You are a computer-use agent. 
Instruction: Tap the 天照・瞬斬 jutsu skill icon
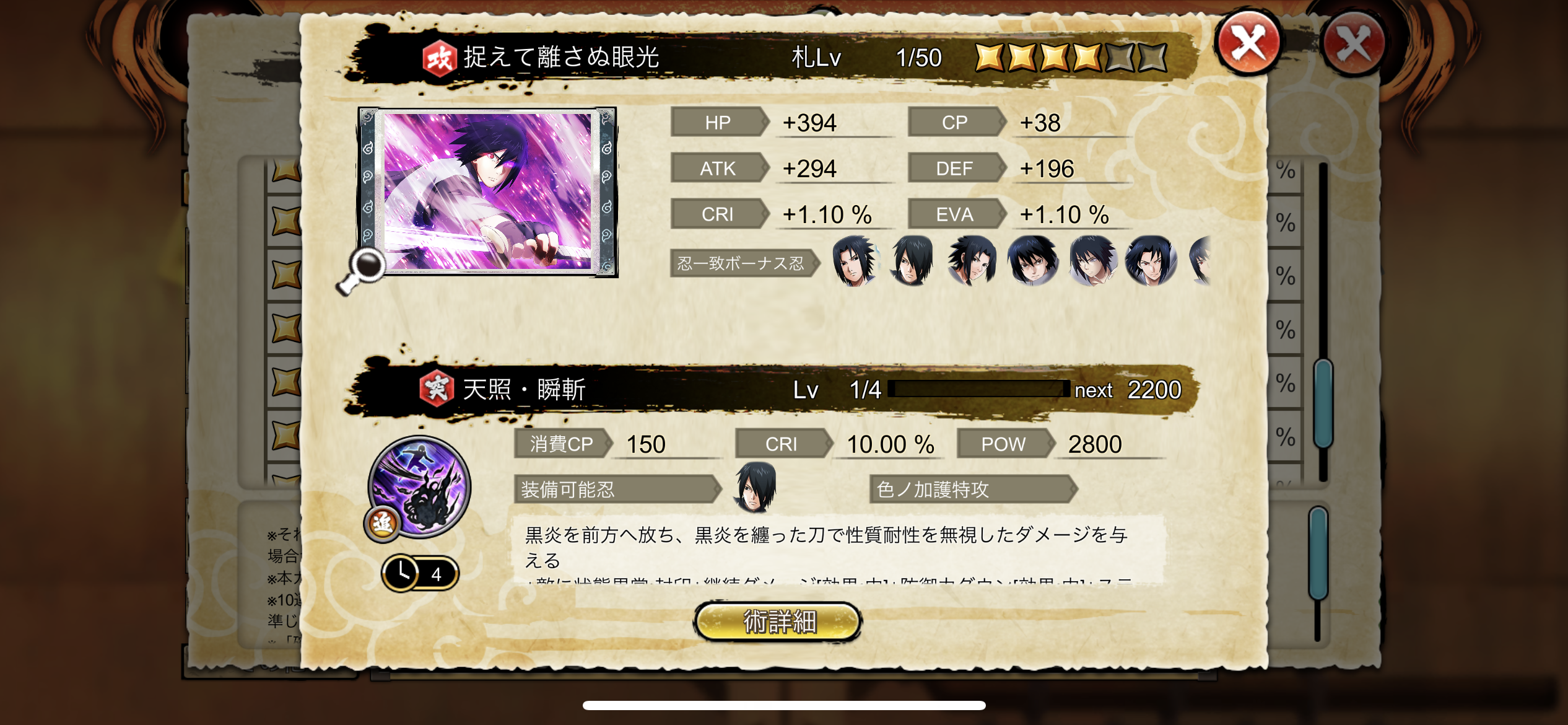tap(420, 486)
